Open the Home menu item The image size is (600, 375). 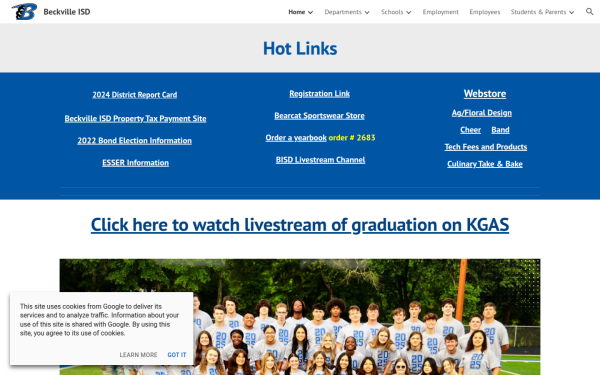point(297,12)
